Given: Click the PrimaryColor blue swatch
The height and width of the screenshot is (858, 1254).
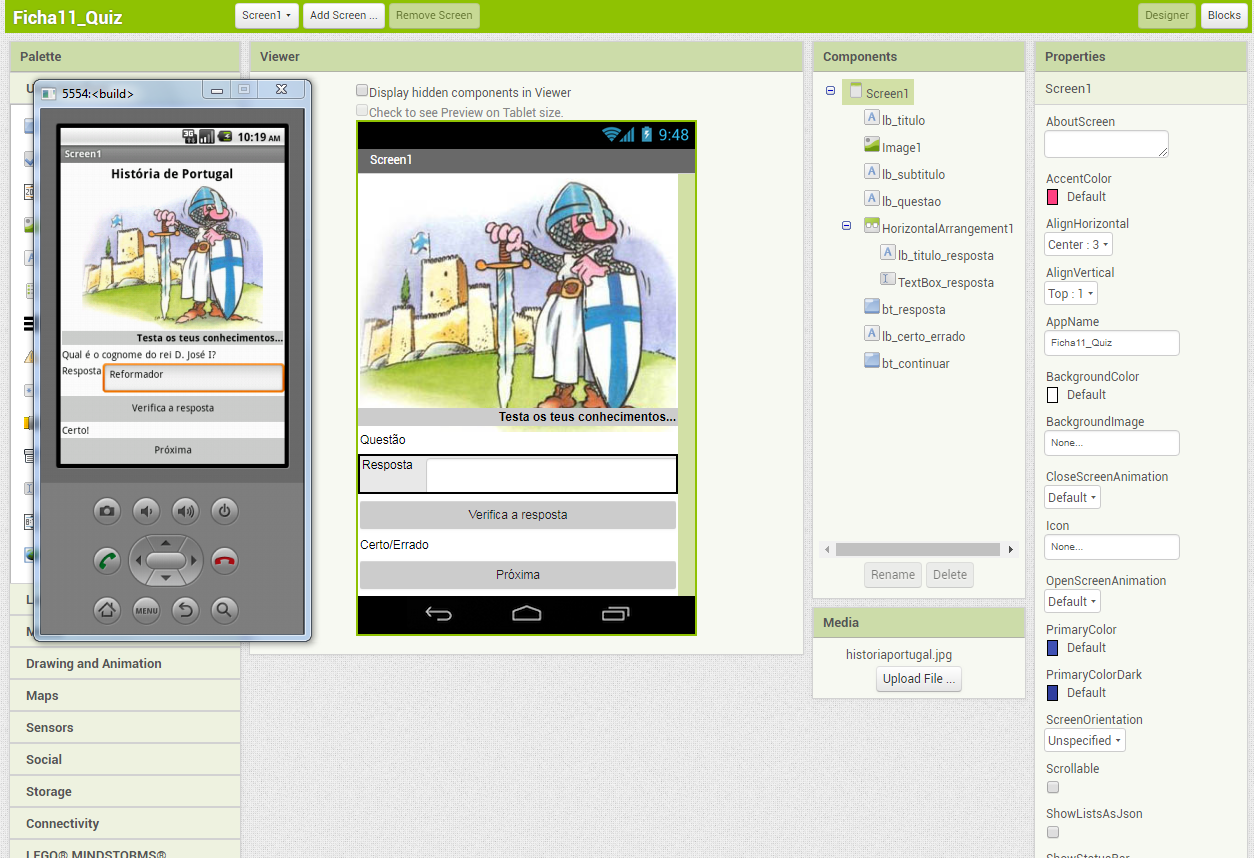Looking at the screenshot, I should coord(1052,647).
